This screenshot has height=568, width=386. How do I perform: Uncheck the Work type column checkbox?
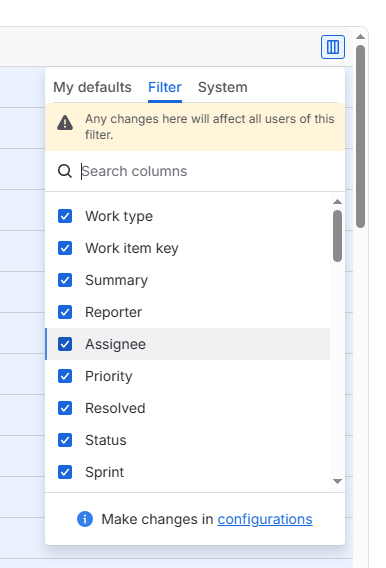pyautogui.click(x=65, y=216)
